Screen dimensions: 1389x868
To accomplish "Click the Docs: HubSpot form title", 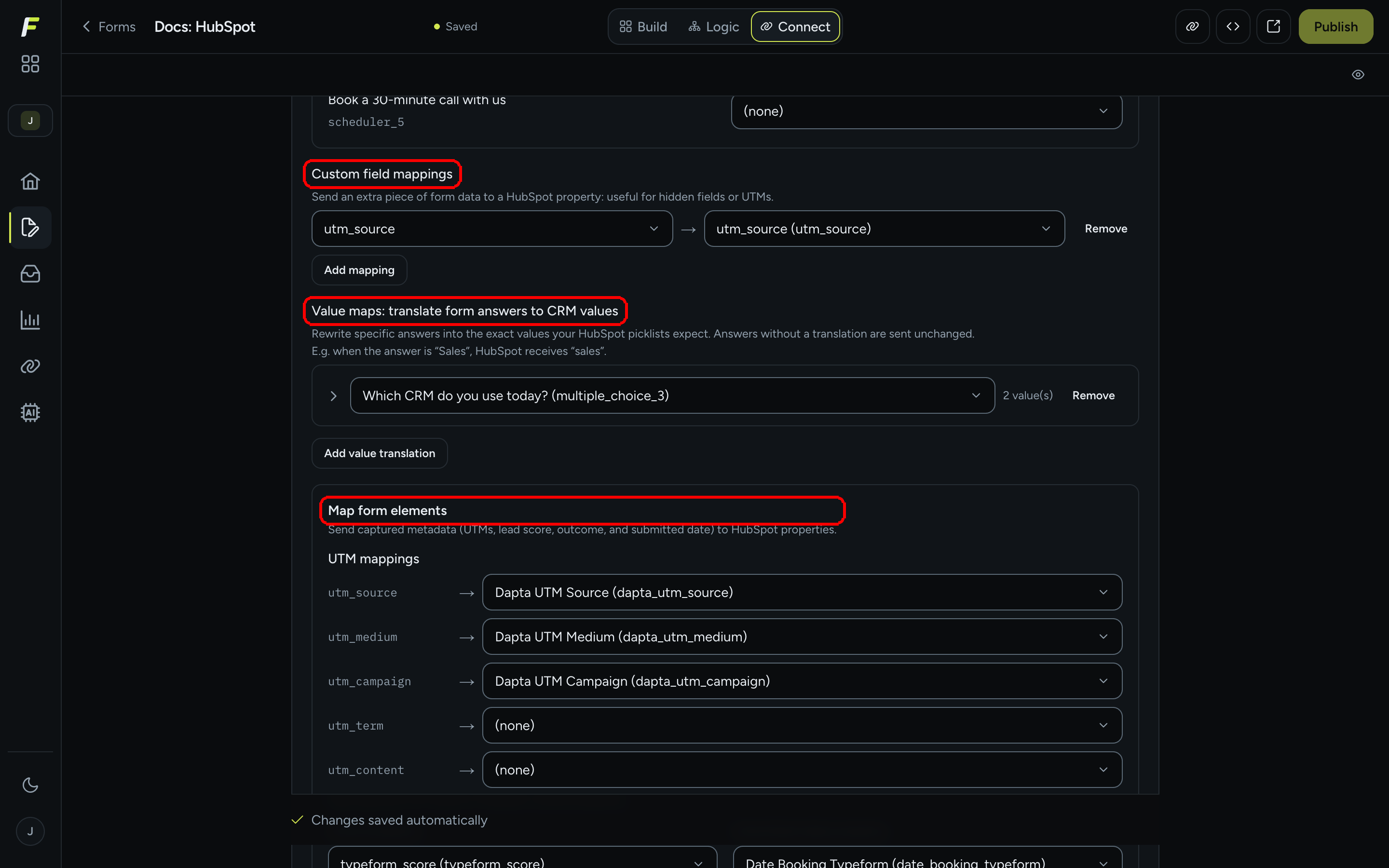I will (205, 27).
